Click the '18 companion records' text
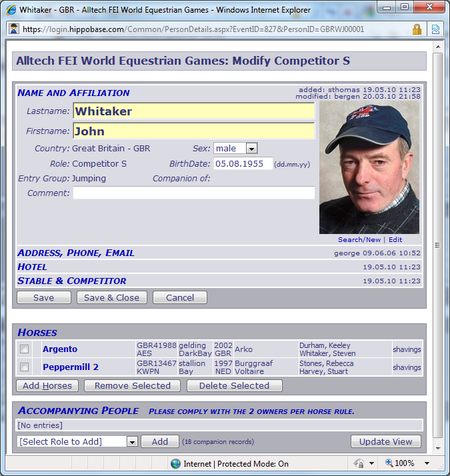 [218, 442]
